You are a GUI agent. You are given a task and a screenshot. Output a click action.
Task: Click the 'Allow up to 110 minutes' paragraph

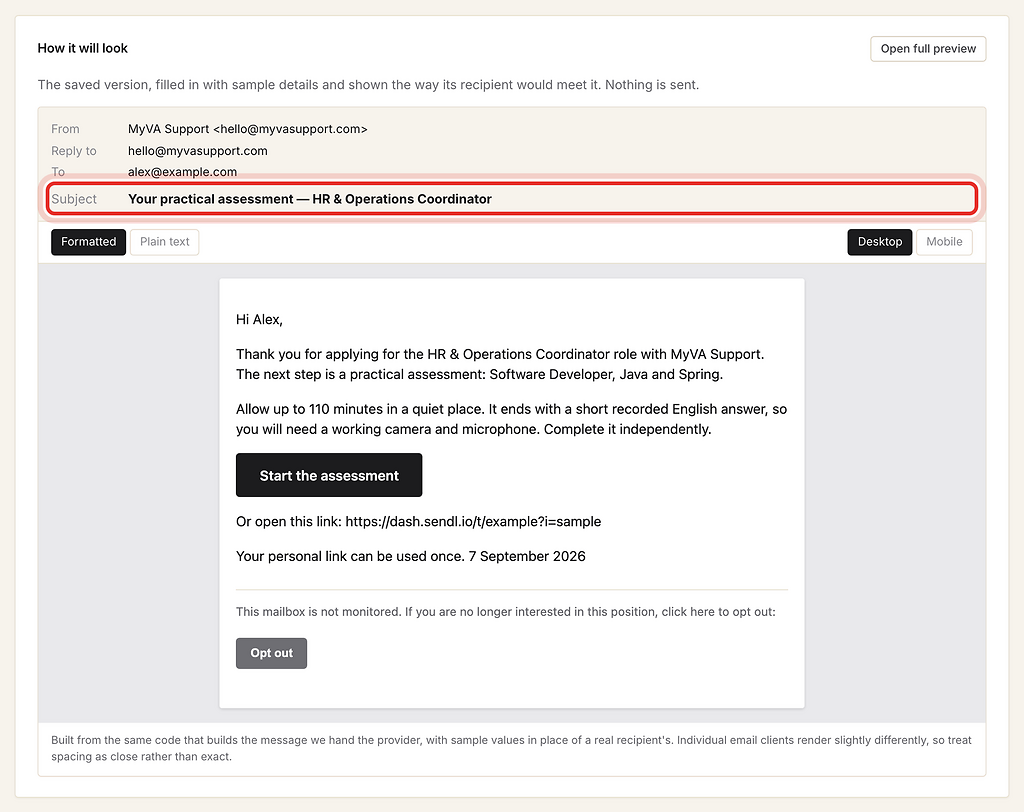[511, 419]
